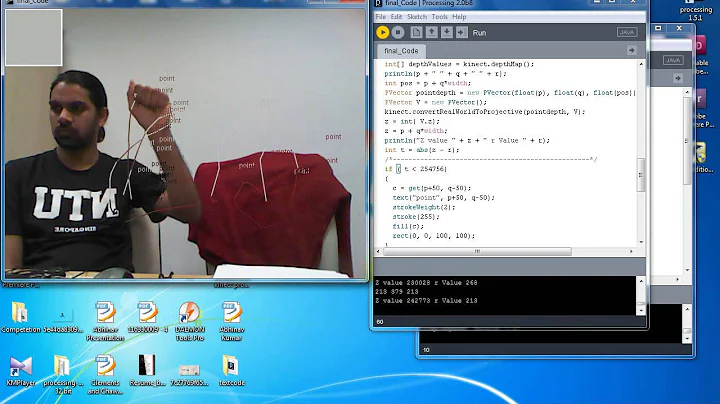Stop the running sketch
This screenshot has width=720, height=404.
398,32
